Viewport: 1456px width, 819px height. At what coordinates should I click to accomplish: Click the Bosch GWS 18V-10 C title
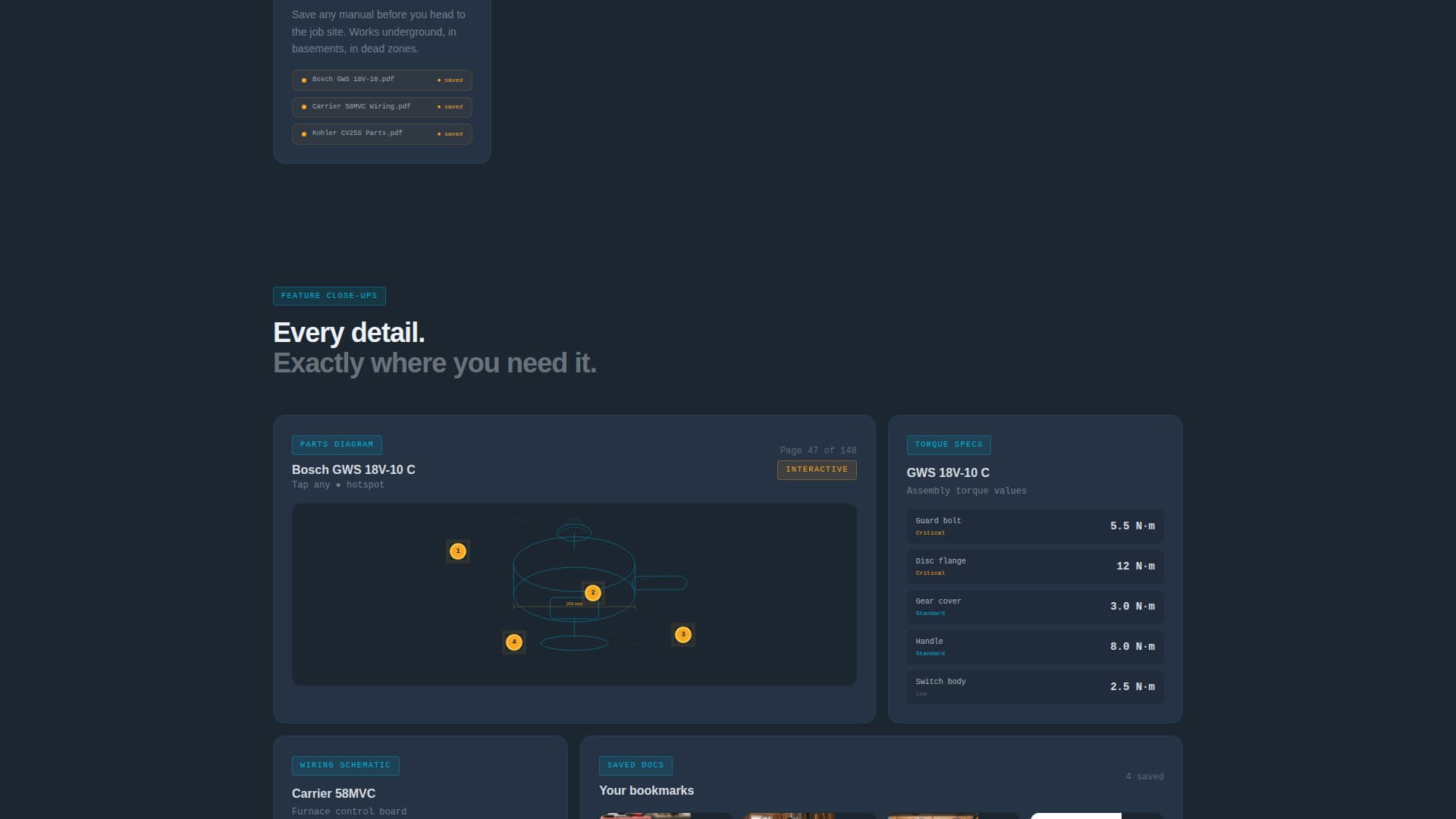click(353, 470)
